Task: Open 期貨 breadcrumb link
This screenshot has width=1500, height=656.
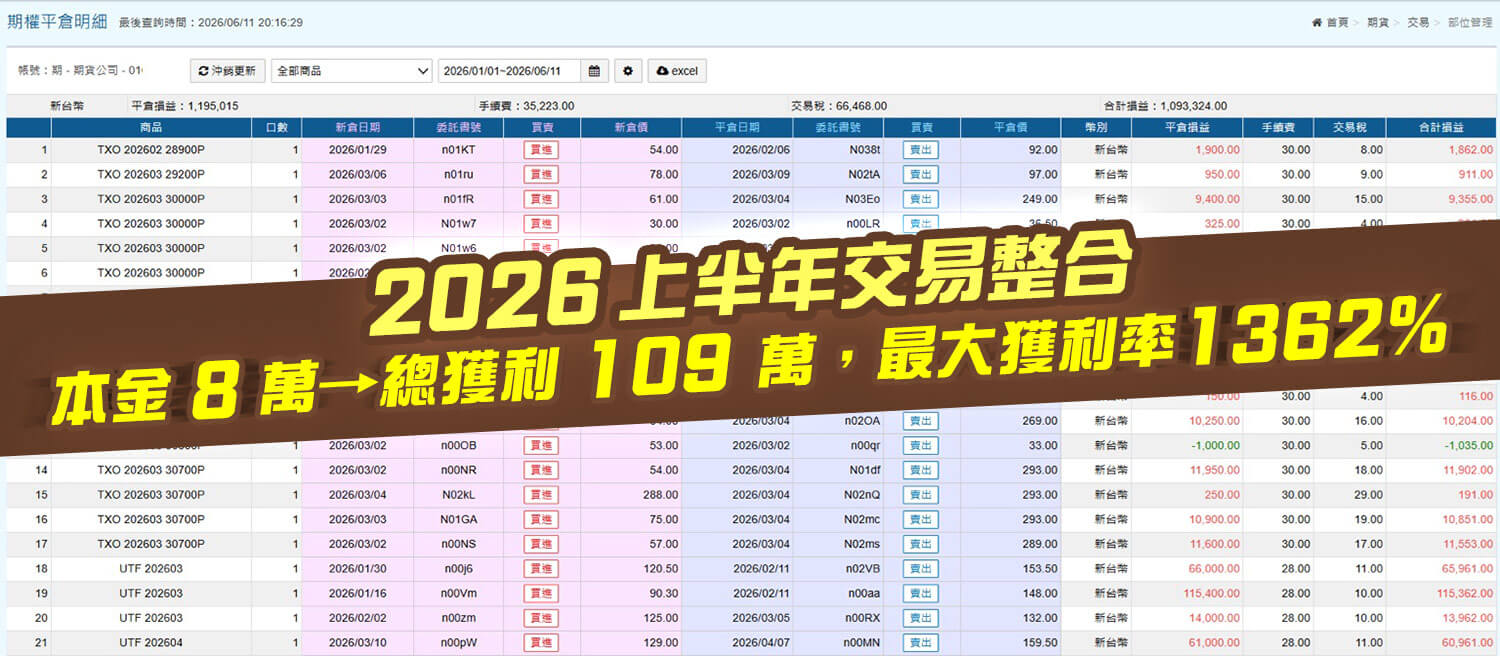Action: [1378, 22]
